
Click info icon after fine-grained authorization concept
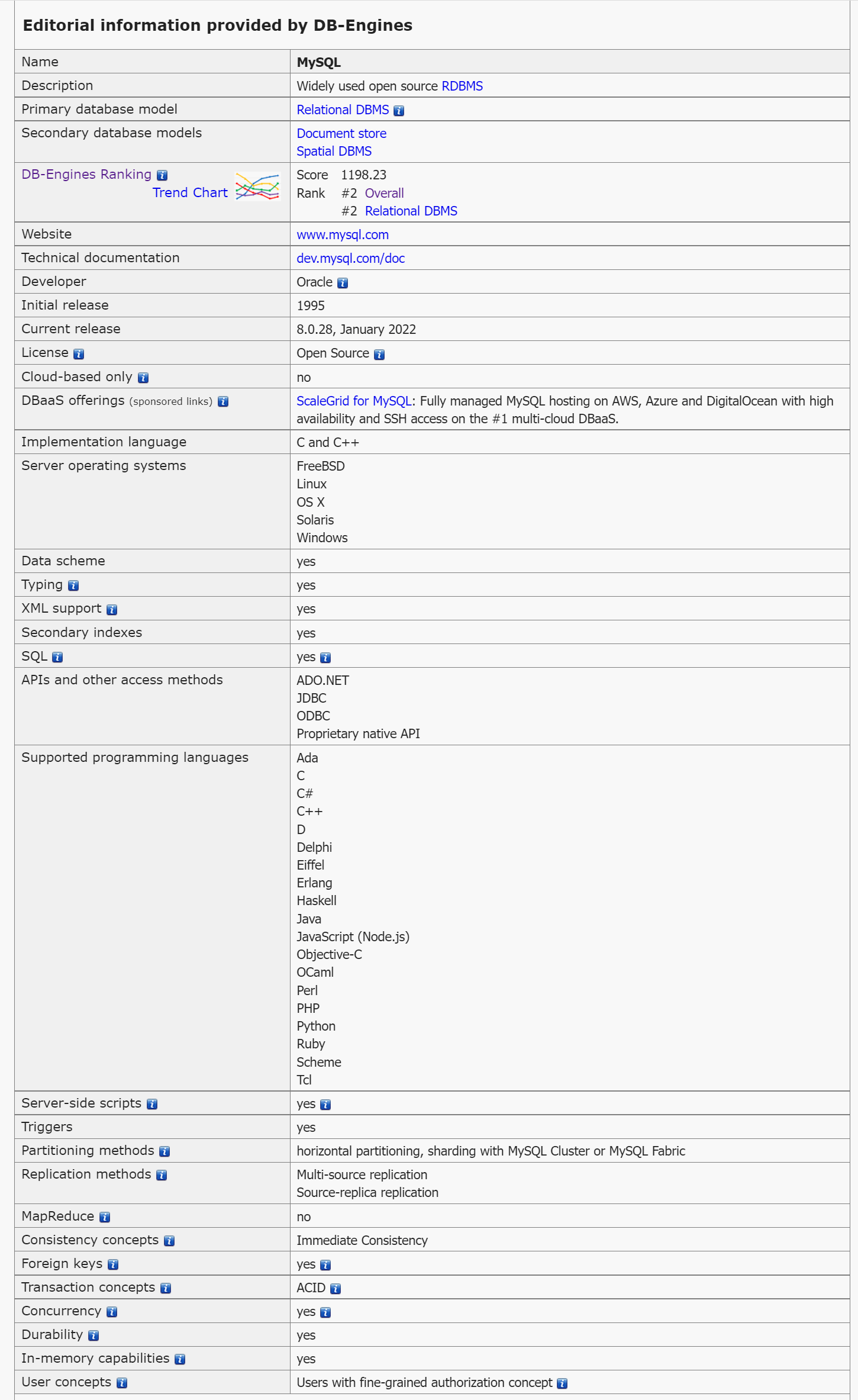coord(562,1383)
